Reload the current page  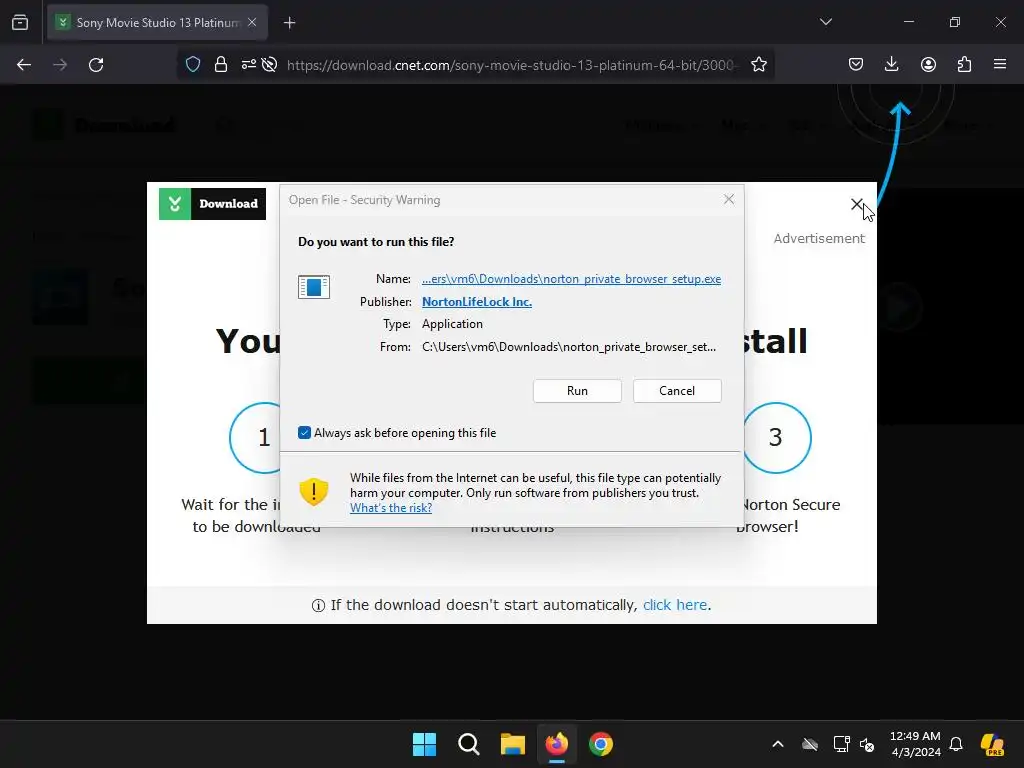coord(96,65)
